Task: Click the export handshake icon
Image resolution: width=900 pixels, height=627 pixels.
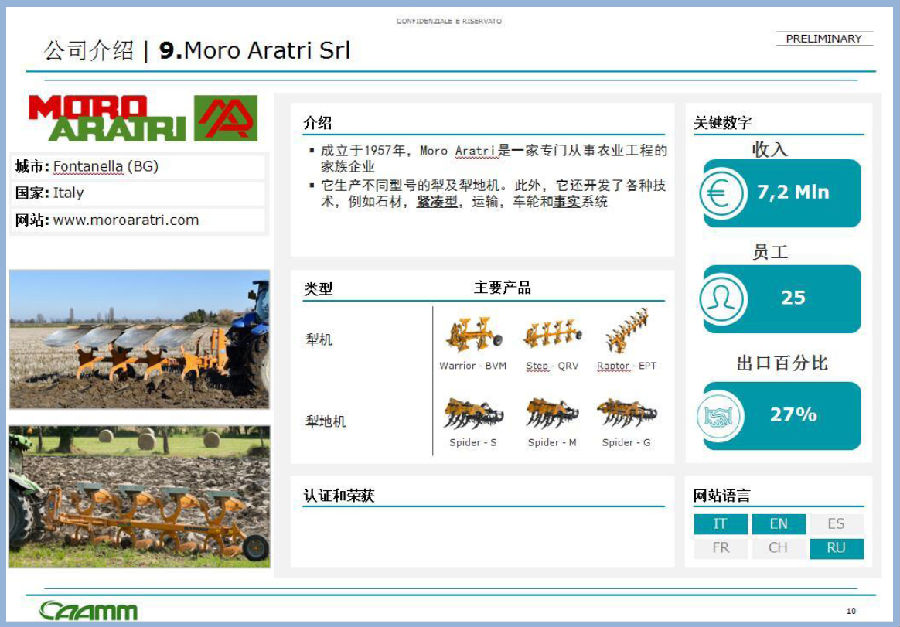Action: [720, 416]
